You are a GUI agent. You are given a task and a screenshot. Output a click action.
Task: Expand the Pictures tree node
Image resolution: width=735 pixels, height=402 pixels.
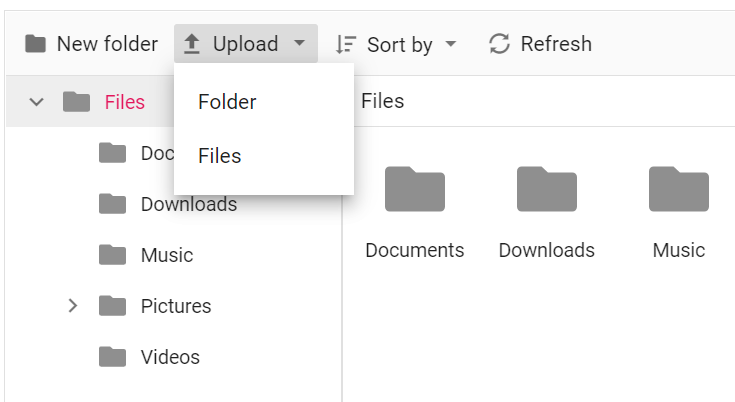tap(72, 306)
